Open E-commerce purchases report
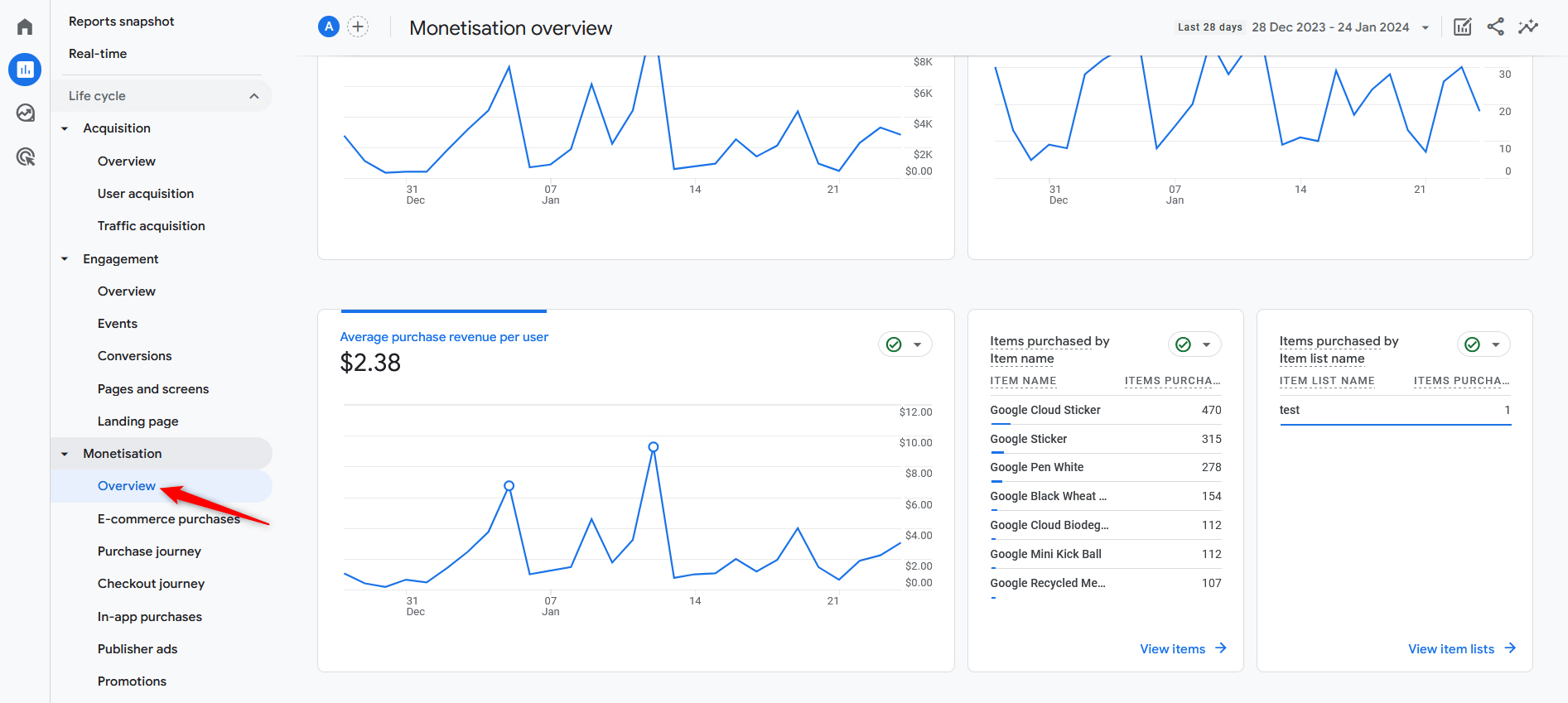1568x703 pixels. [169, 519]
